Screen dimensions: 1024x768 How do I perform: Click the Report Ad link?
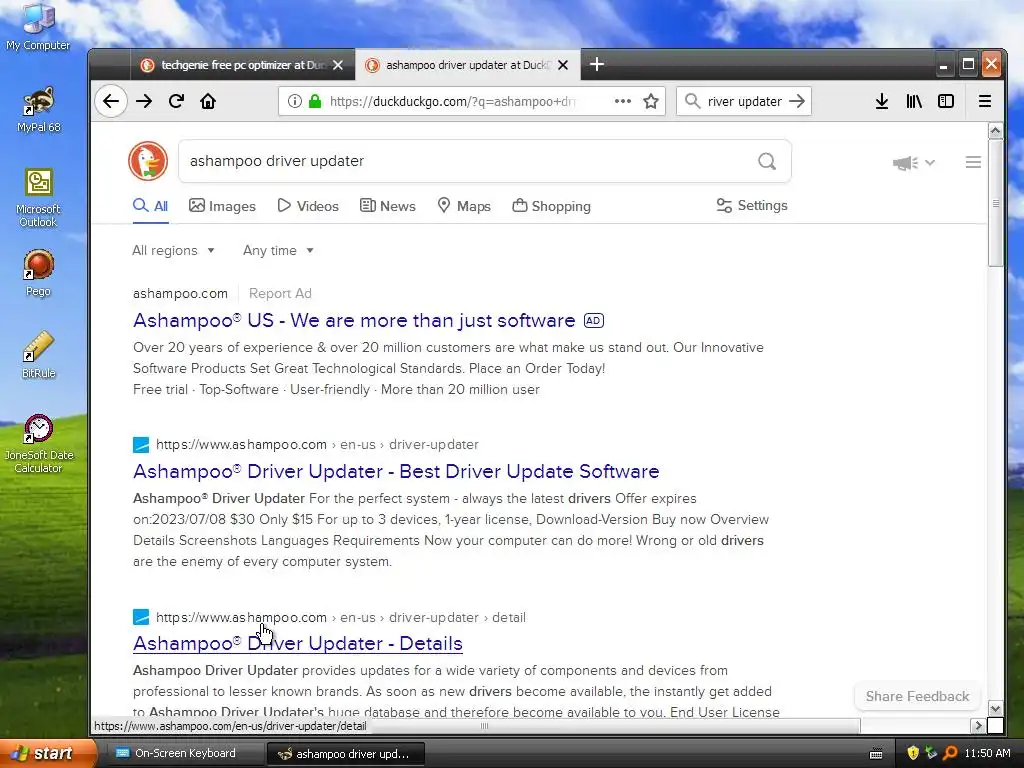280,293
